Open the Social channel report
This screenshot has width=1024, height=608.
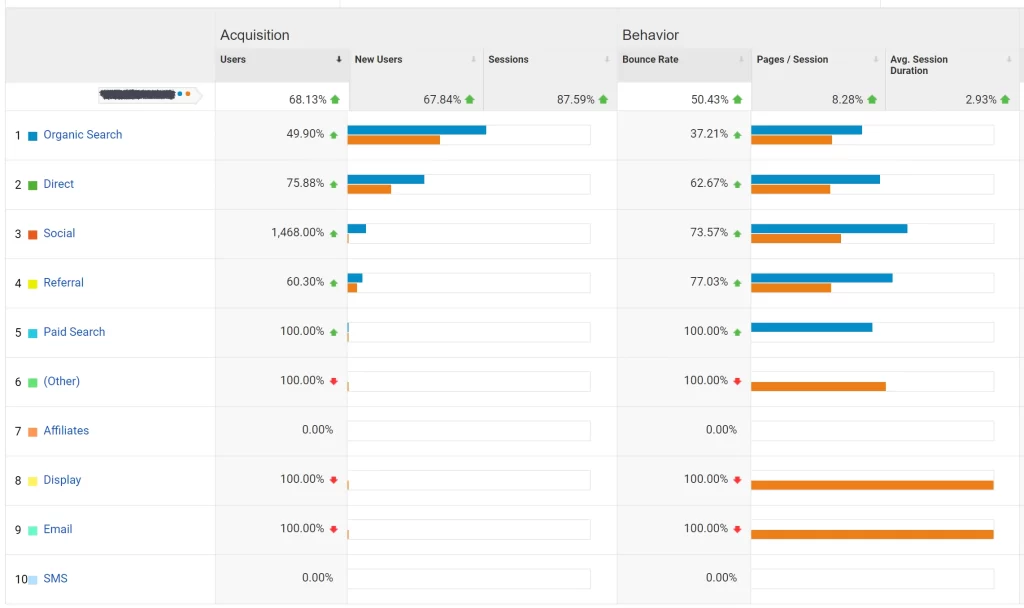tap(58, 233)
